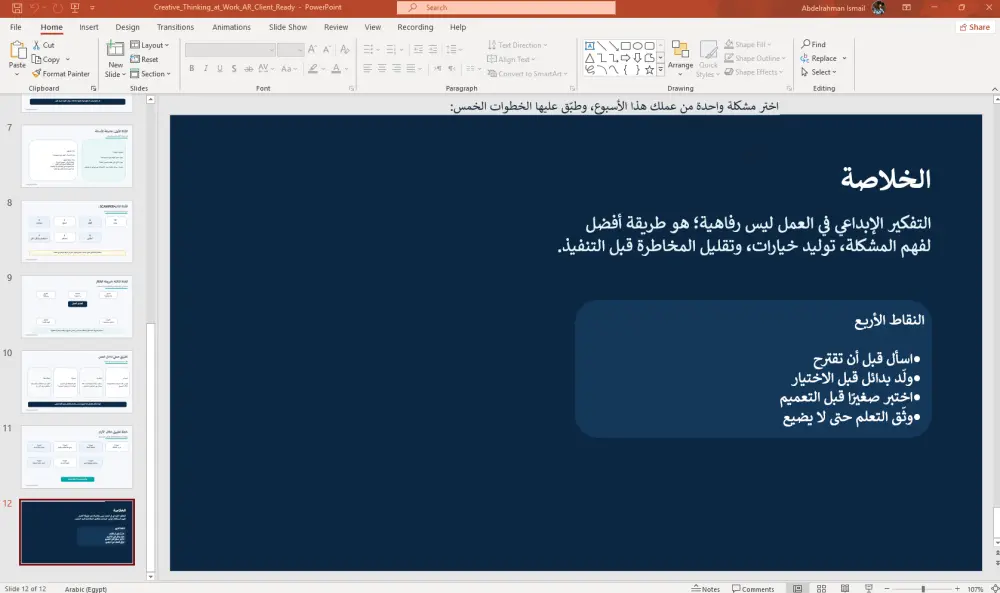Open Quick Styles gallery

708,59
